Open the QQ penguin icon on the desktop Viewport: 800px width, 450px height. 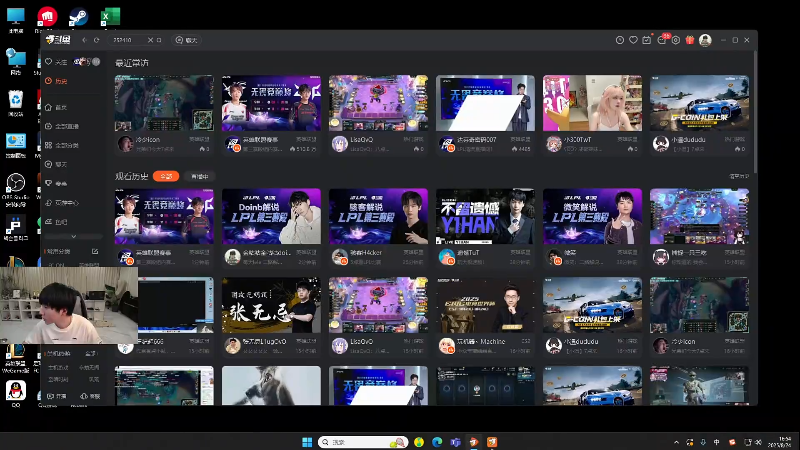[16, 393]
